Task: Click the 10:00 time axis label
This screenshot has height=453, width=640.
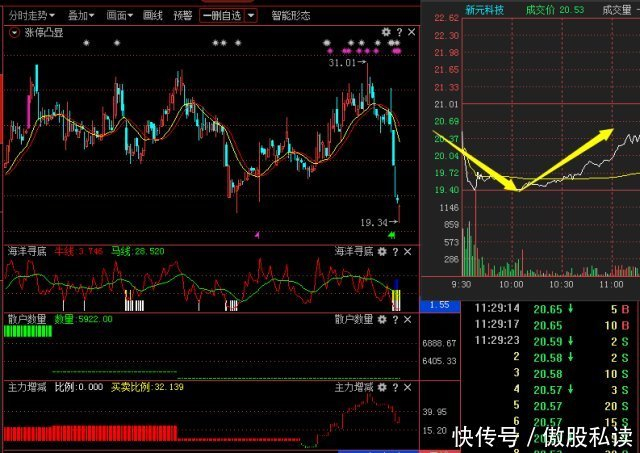Action: tap(511, 284)
